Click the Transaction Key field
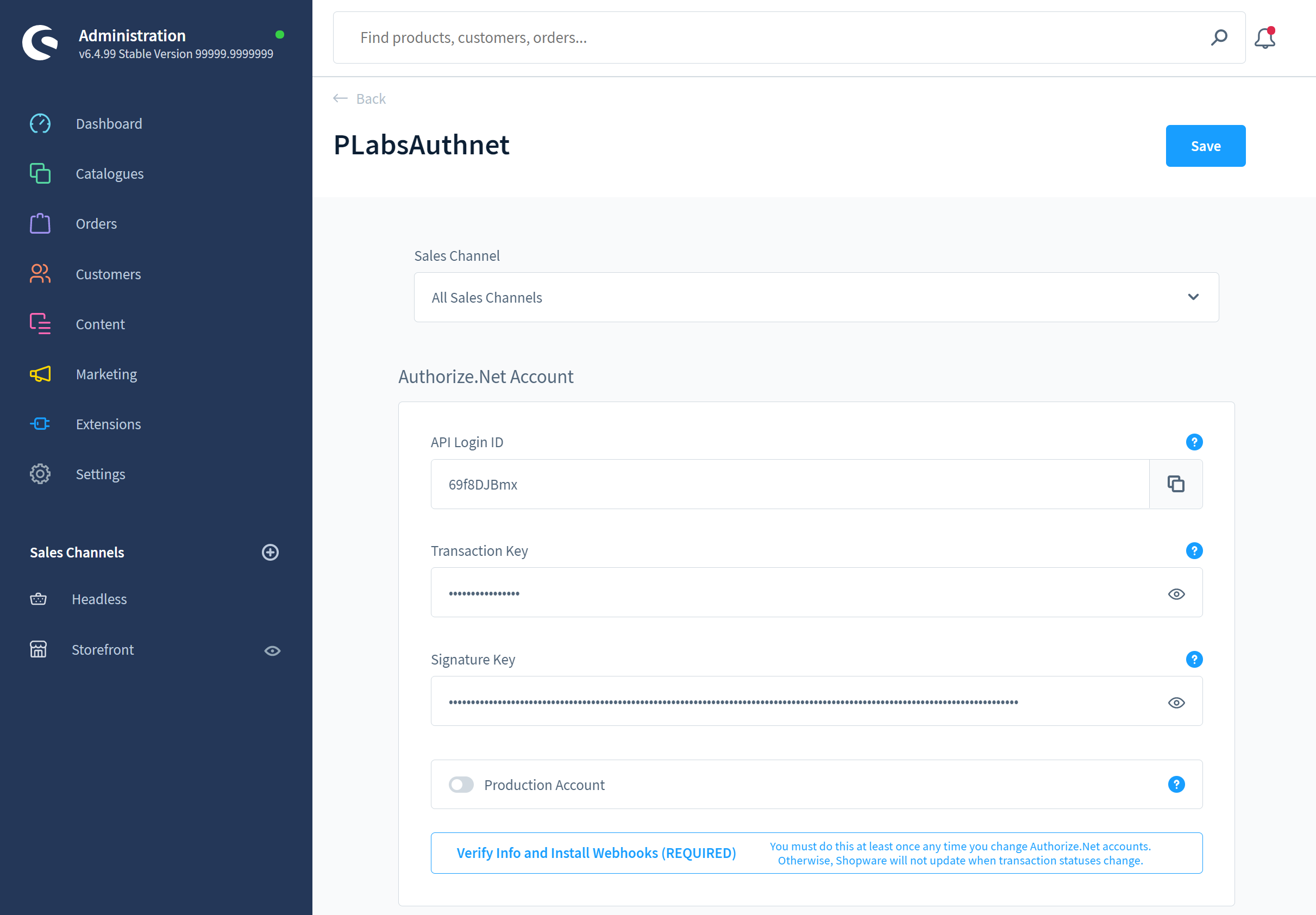The height and width of the screenshot is (915, 1316). (816, 593)
